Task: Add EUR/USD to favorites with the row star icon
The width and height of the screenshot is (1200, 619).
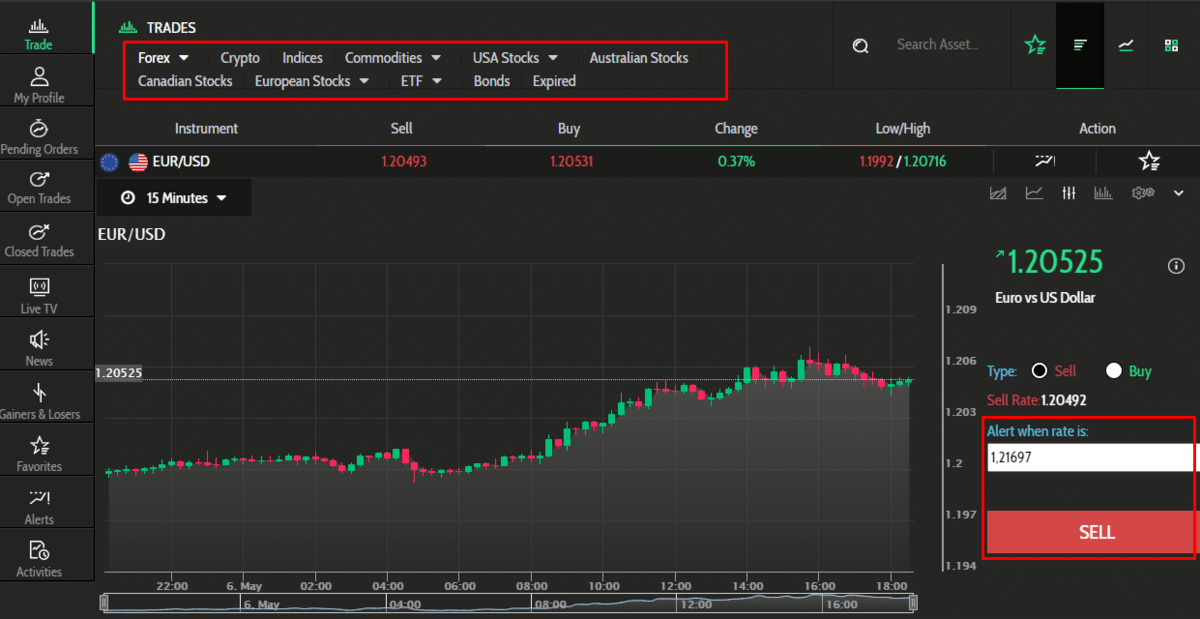Action: [x=1149, y=161]
